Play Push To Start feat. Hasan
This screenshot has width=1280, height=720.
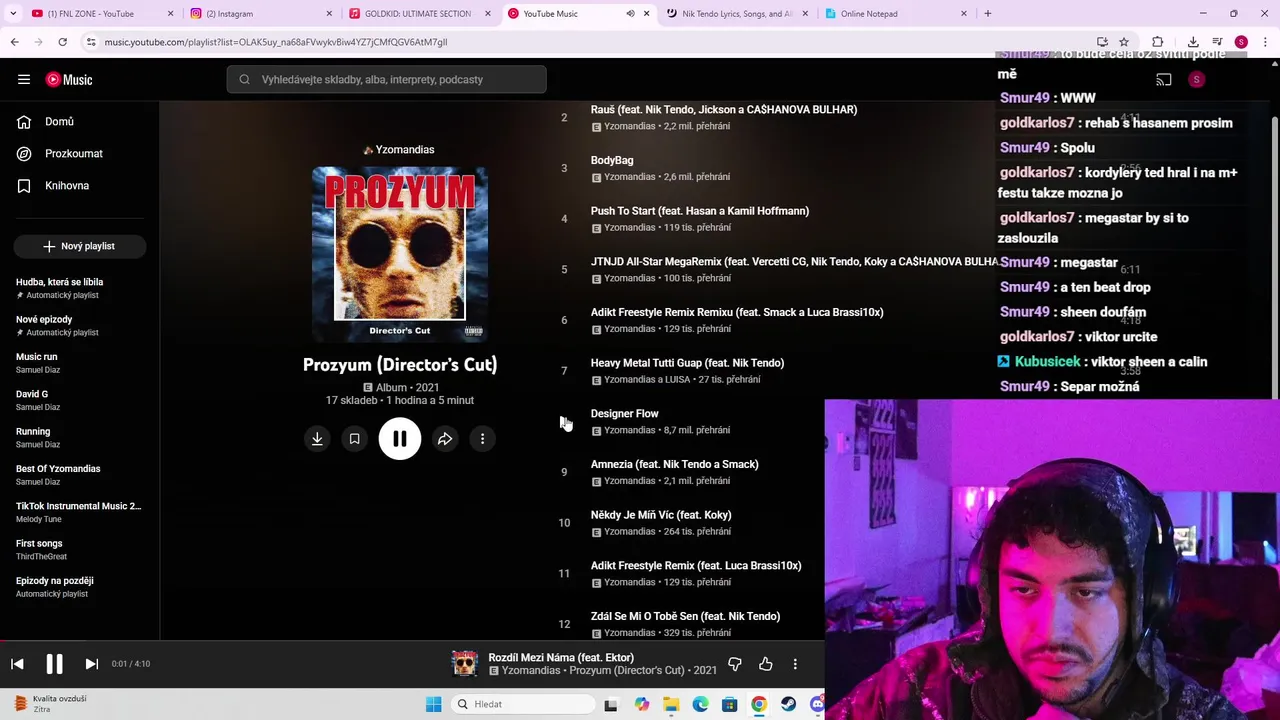700,211
